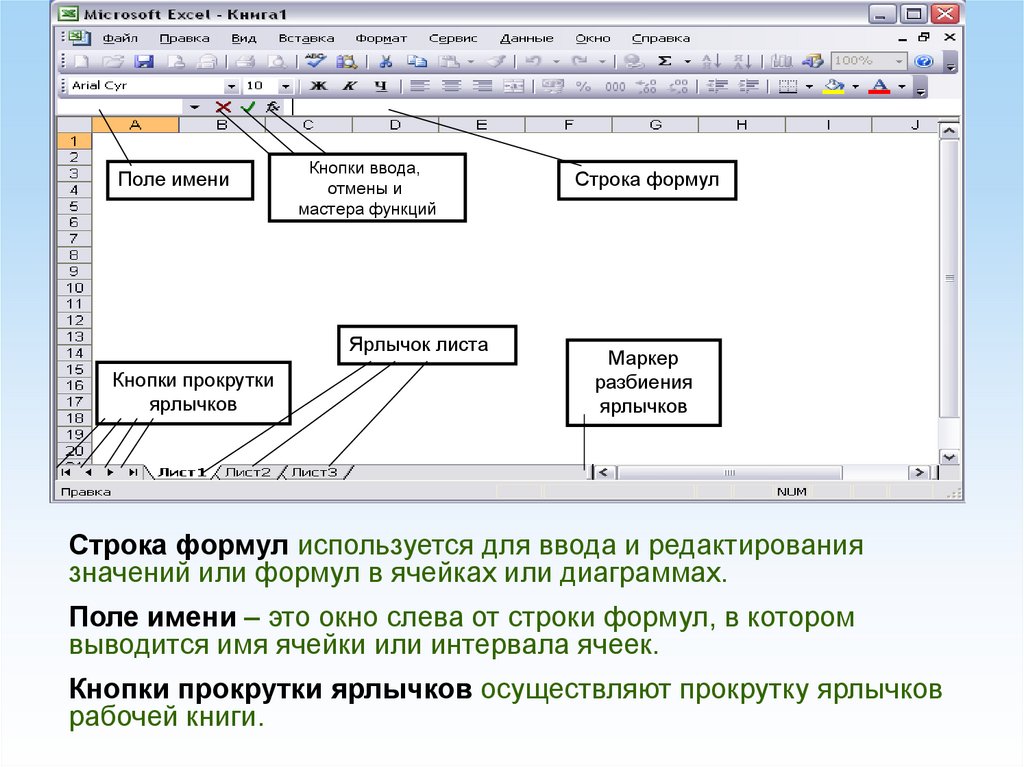The width and height of the screenshot is (1024, 767).
Task: Cancel entry with the red X button
Action: [223, 107]
